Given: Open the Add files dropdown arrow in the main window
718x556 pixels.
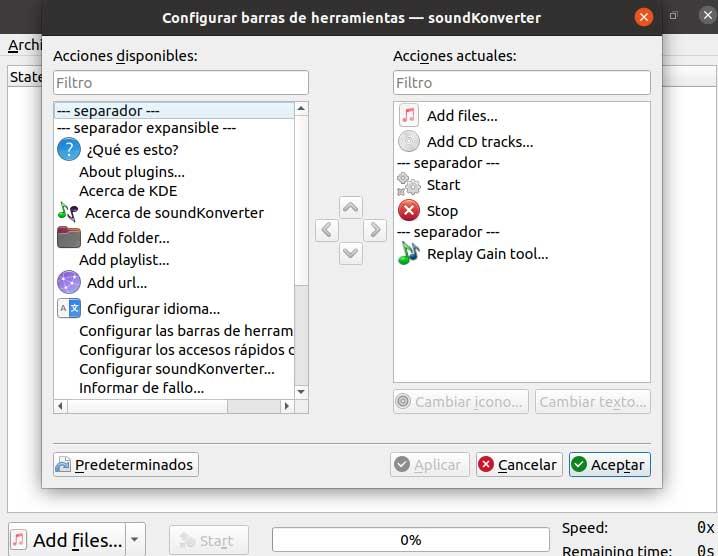Looking at the screenshot, I should [135, 540].
